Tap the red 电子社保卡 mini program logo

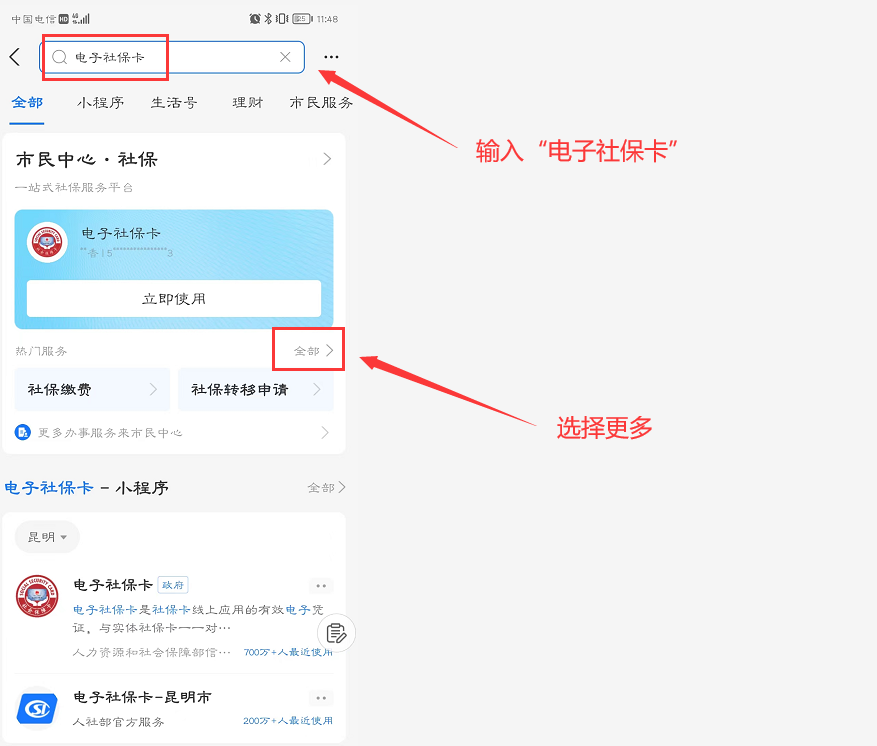click(37, 596)
